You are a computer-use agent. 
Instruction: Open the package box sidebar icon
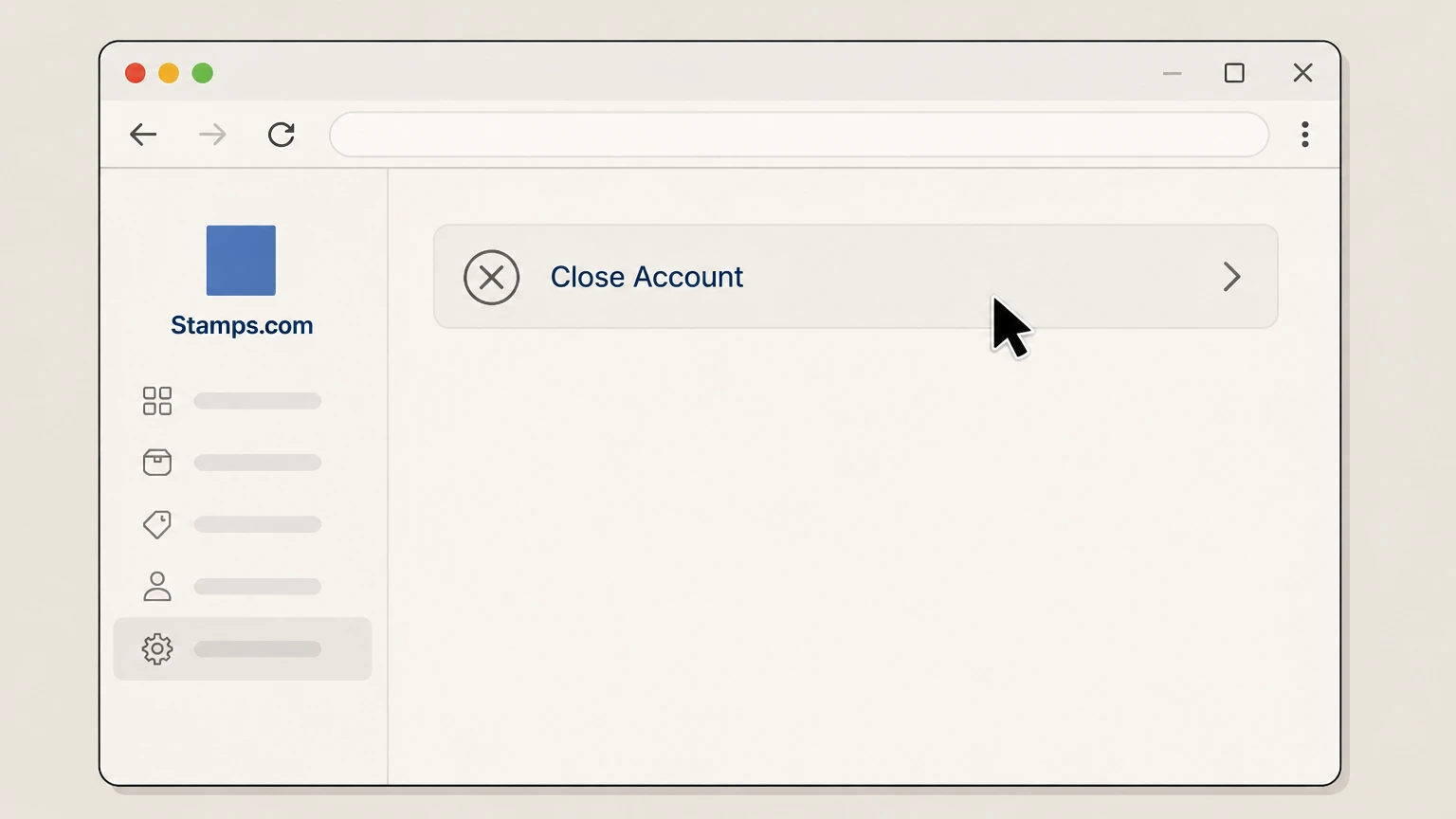(157, 463)
